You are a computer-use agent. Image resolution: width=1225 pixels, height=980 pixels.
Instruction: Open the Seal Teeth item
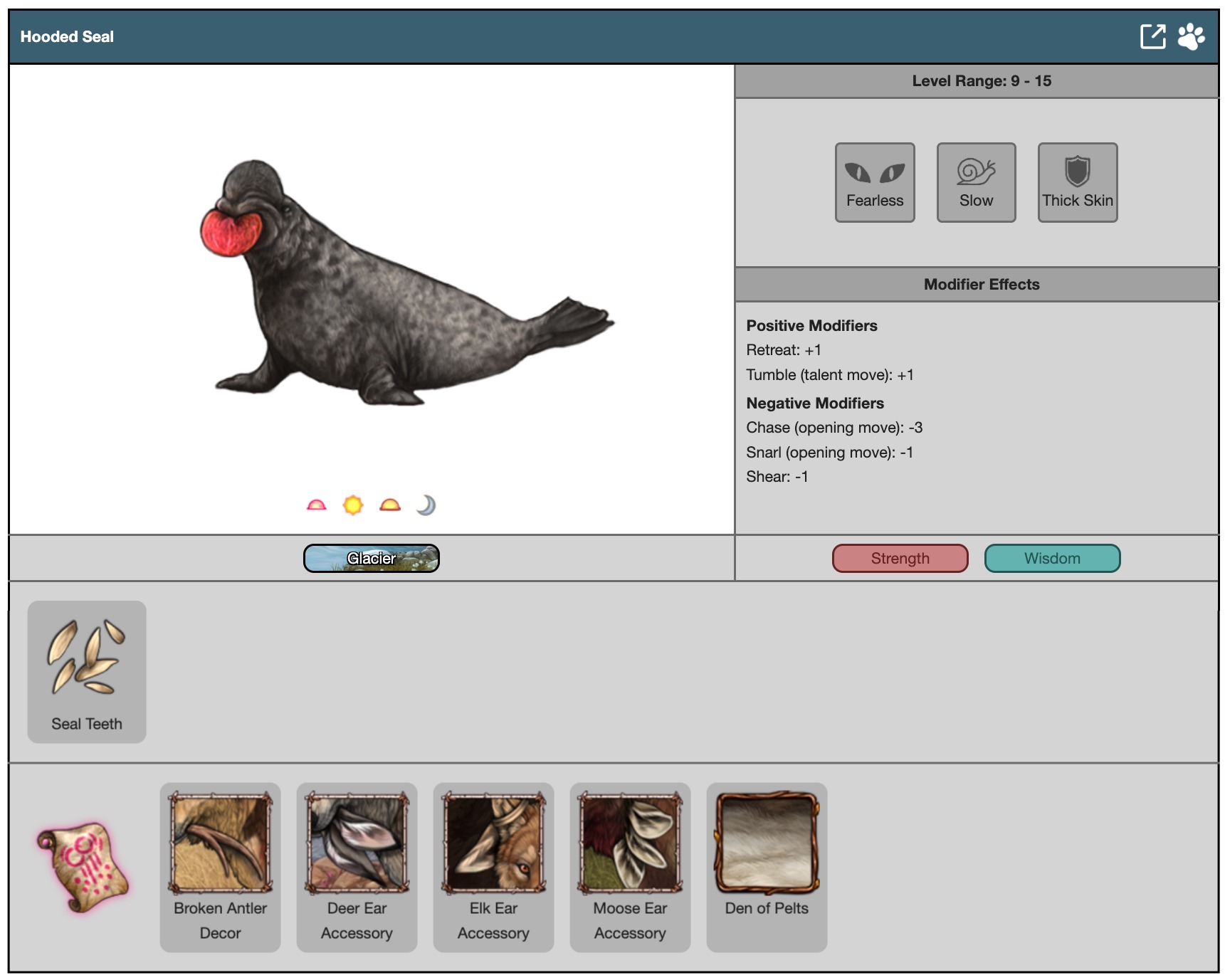pyautogui.click(x=87, y=671)
